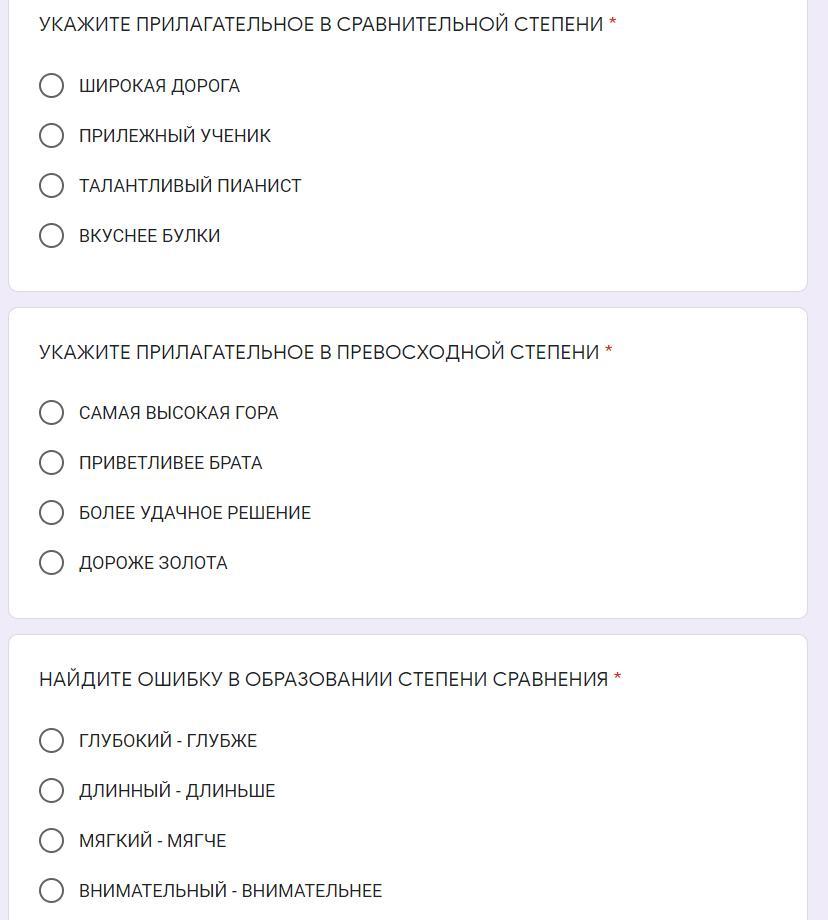Pick the ТАЛАНТЛИВЫЙ ПИАНИСТ option
Image resolution: width=828 pixels, height=920 pixels.
(x=51, y=186)
